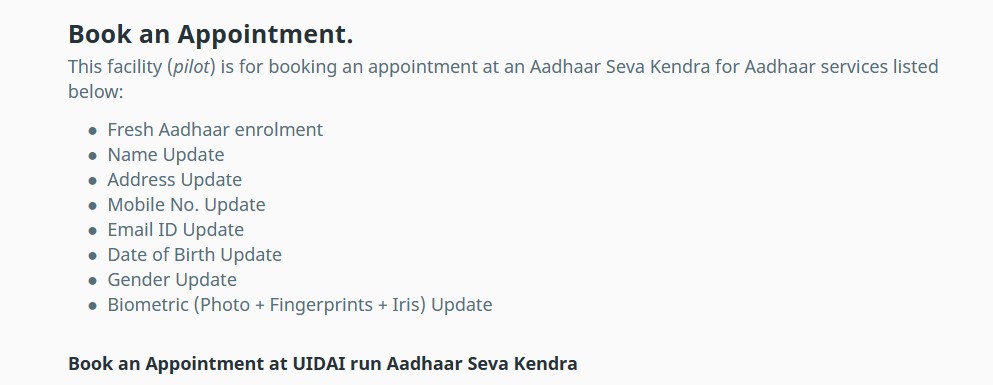Select the "Name Update" list item
Screen dimensions: 993x385
pyautogui.click(x=166, y=155)
